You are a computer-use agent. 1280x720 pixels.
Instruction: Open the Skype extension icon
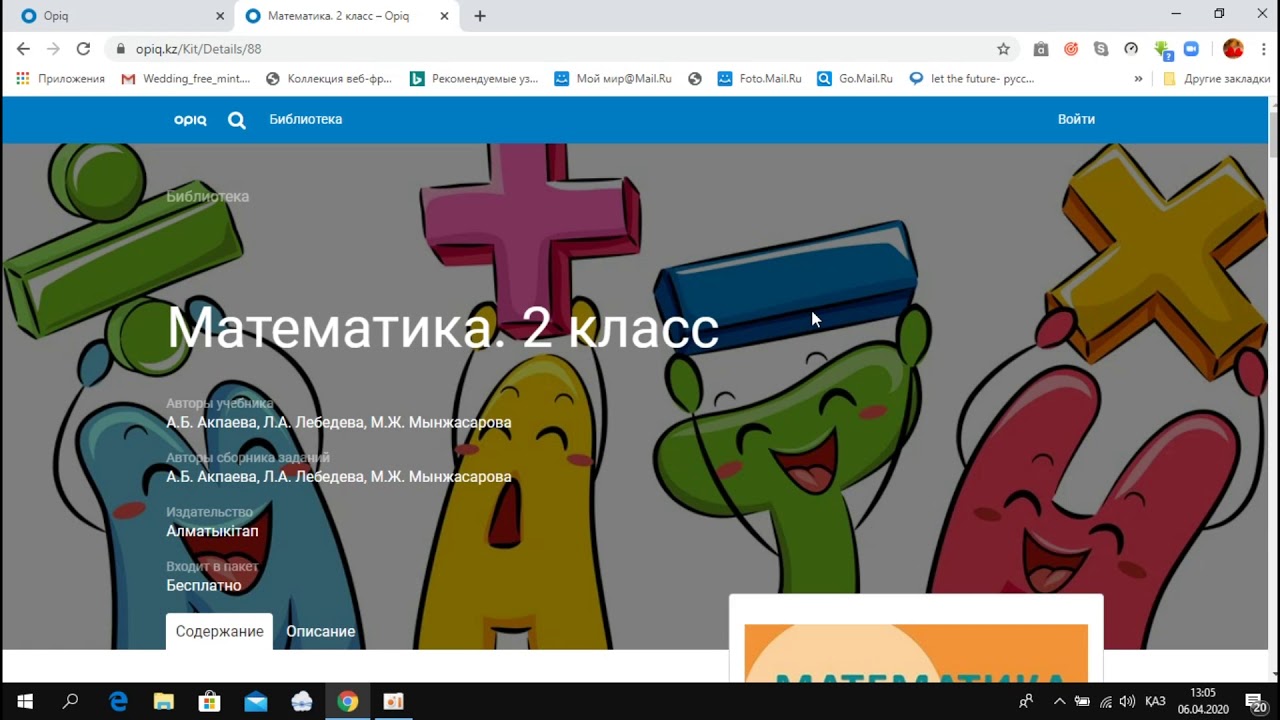(x=1101, y=48)
